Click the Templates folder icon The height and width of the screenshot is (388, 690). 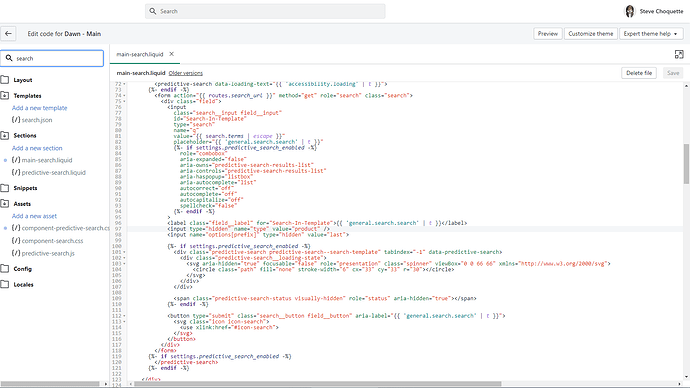5,95
